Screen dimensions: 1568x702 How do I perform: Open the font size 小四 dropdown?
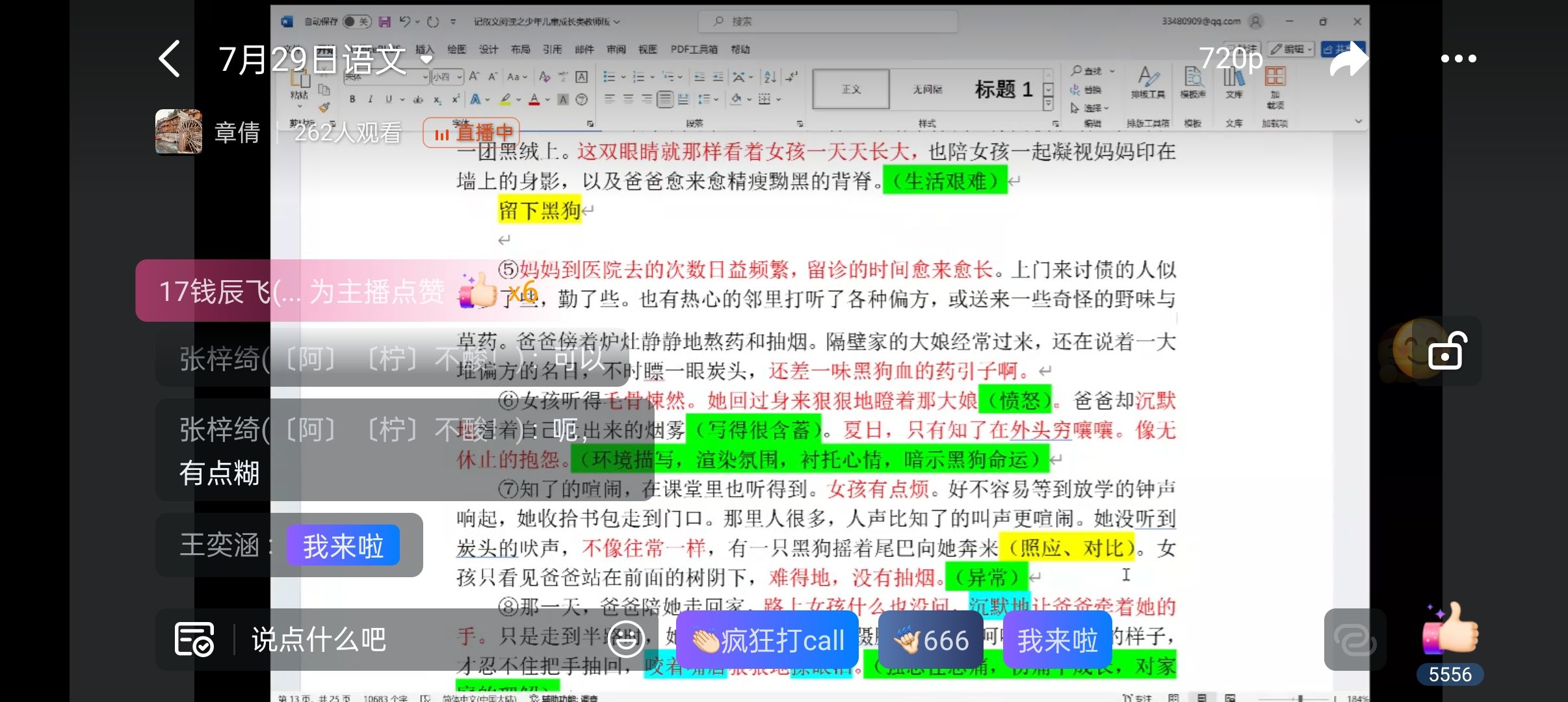[x=459, y=77]
